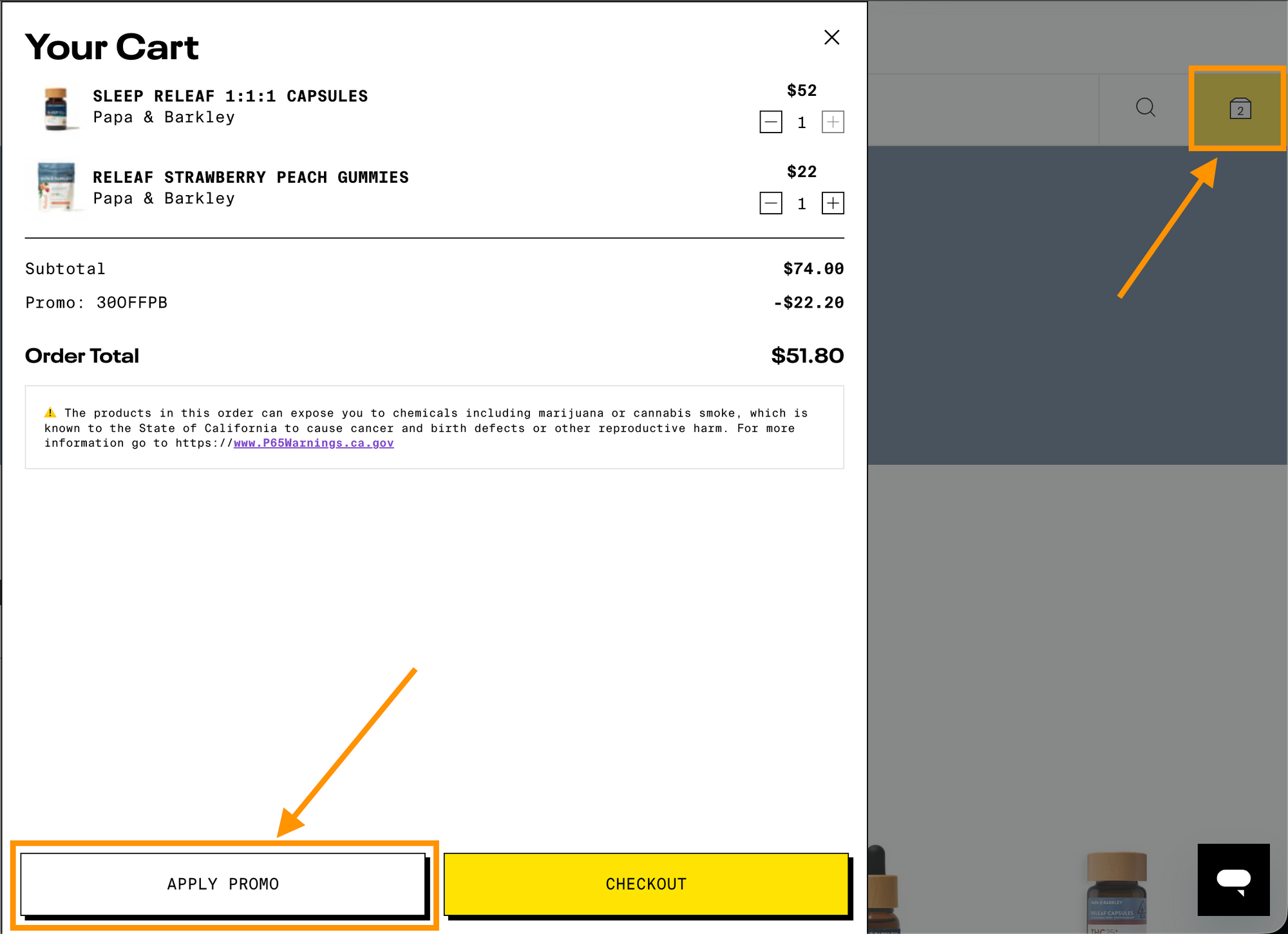Screen dimensions: 1288x934
Task: Click Strawberry Peach Gummies product thumbnail
Action: (x=57, y=187)
